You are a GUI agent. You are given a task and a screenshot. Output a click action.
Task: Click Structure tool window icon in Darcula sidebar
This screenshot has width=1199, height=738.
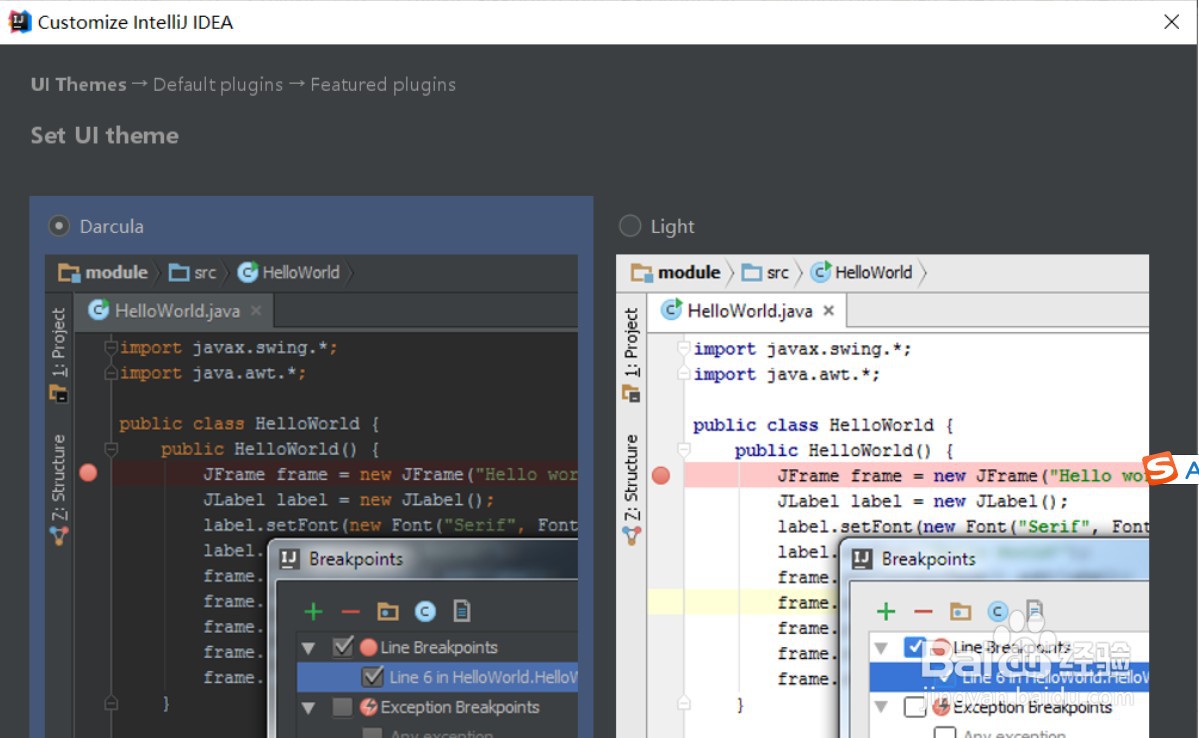coord(59,536)
